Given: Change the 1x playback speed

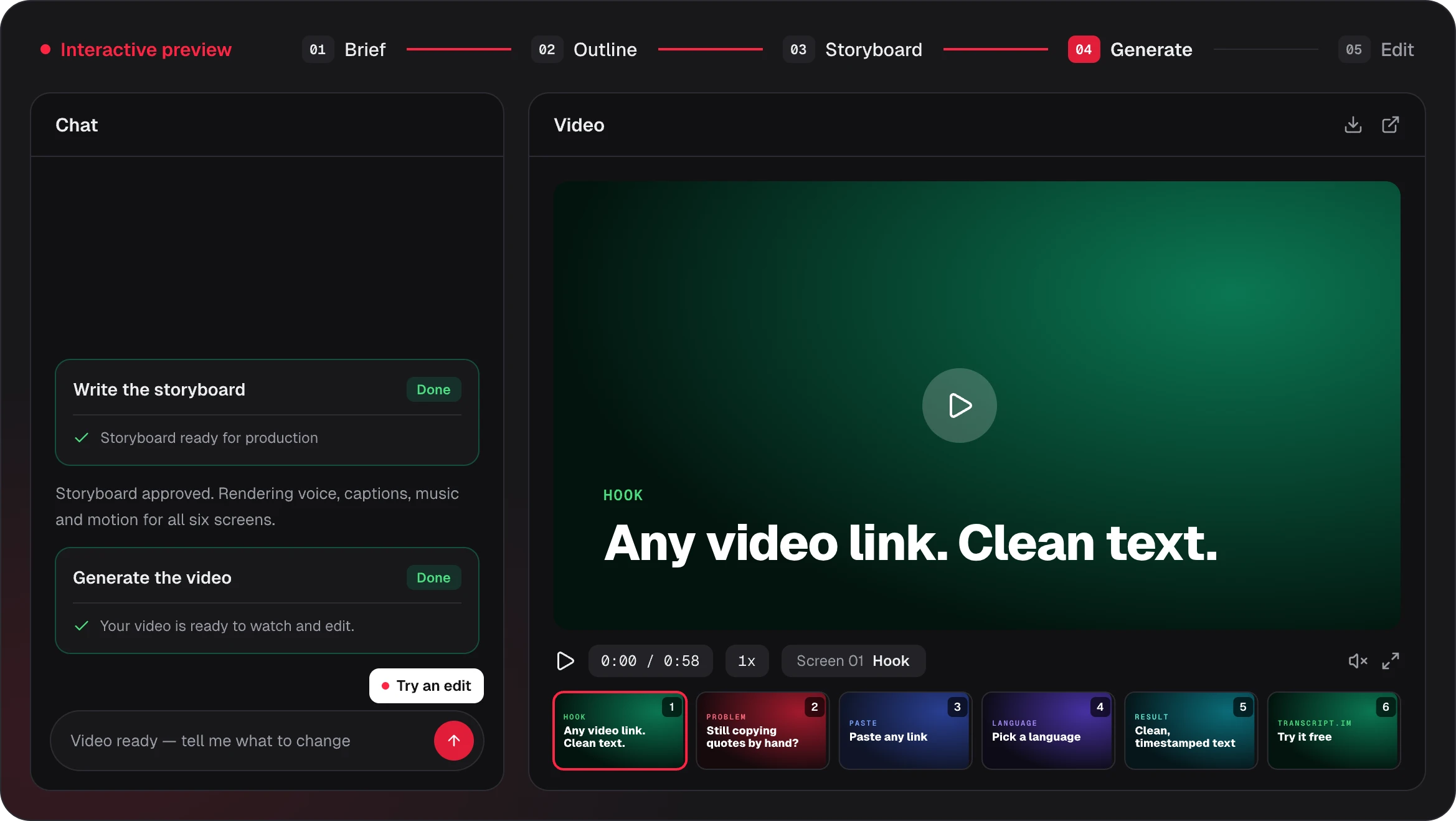Looking at the screenshot, I should pyautogui.click(x=747, y=661).
